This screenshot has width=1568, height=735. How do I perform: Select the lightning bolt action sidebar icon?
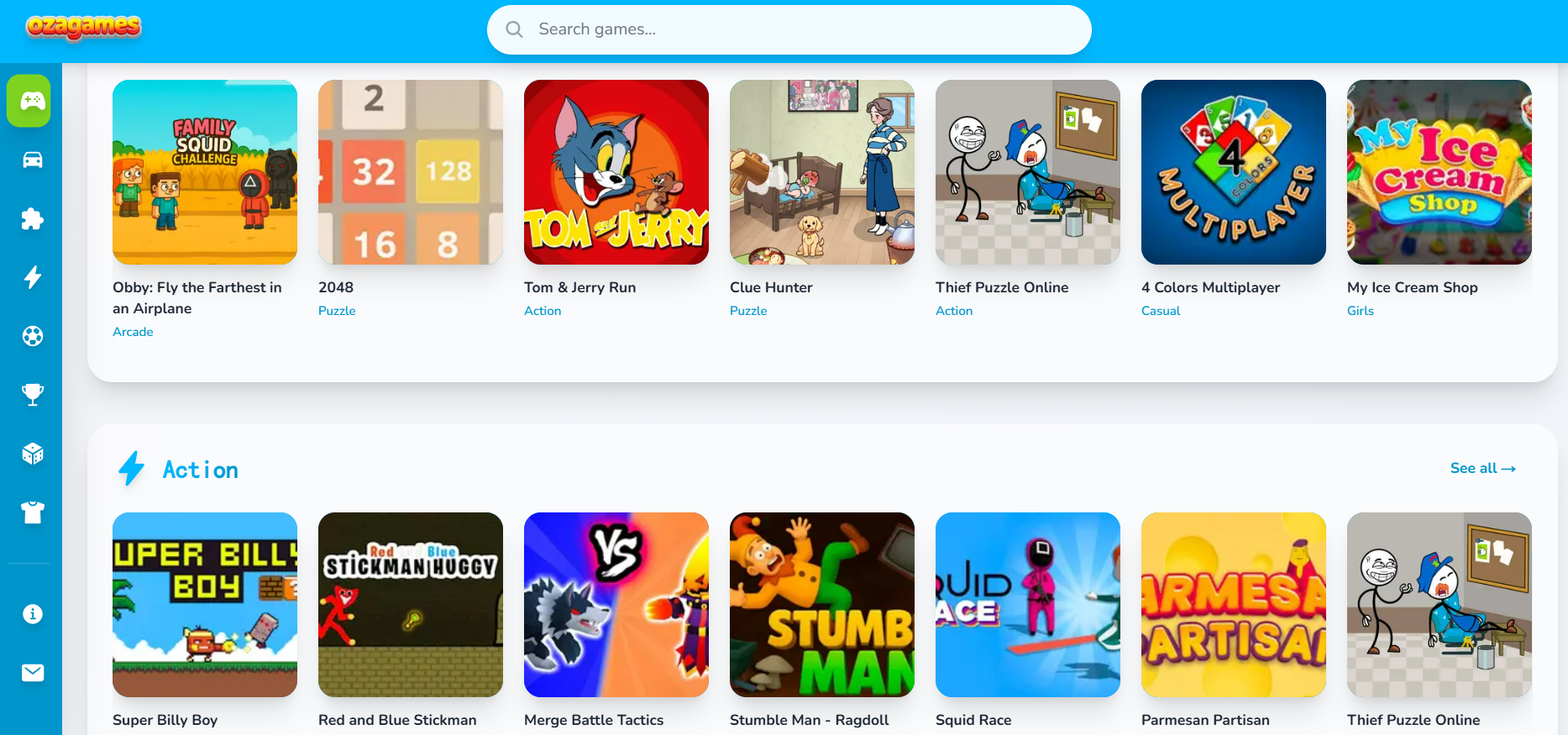click(x=33, y=277)
